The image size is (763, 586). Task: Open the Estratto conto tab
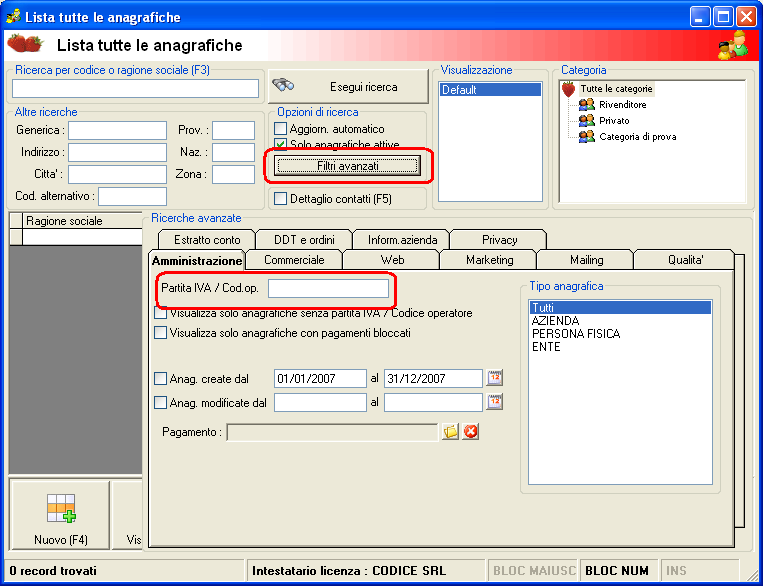click(x=207, y=239)
